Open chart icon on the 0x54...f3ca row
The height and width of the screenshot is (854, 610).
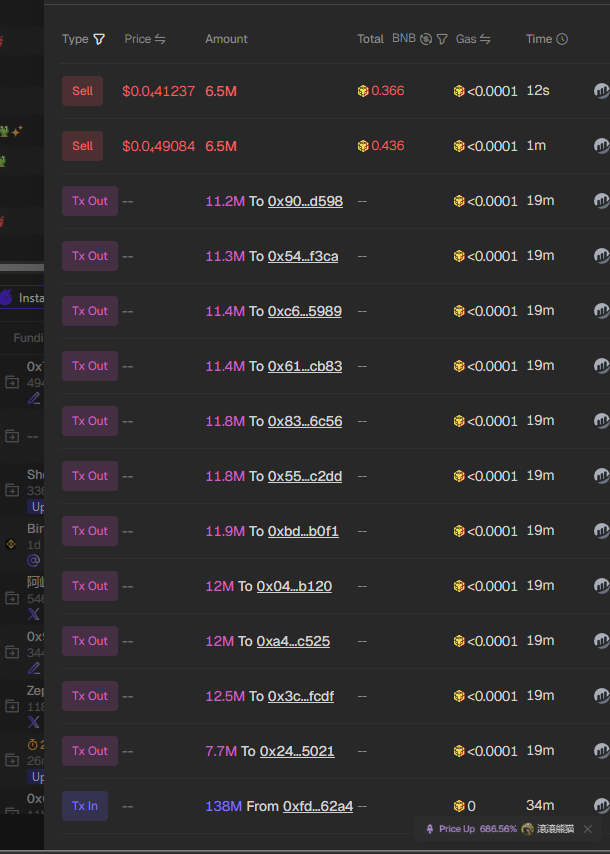coord(601,256)
